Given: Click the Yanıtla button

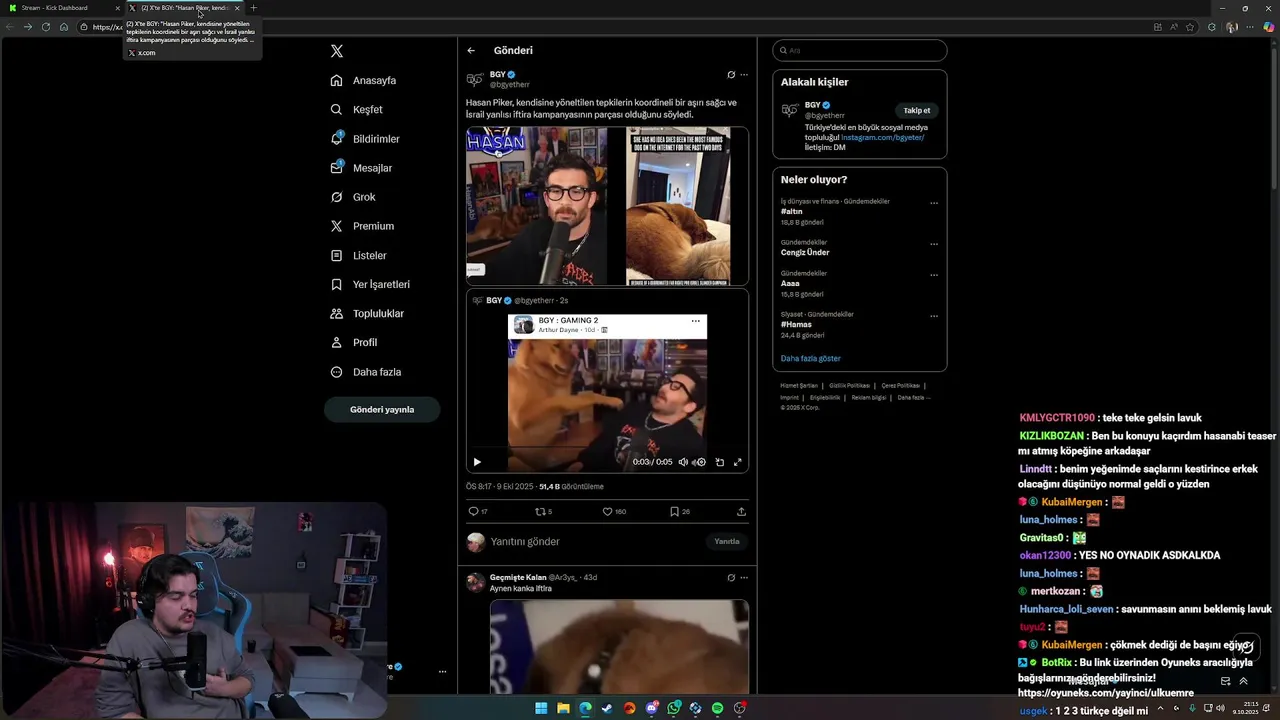Looking at the screenshot, I should tap(727, 541).
